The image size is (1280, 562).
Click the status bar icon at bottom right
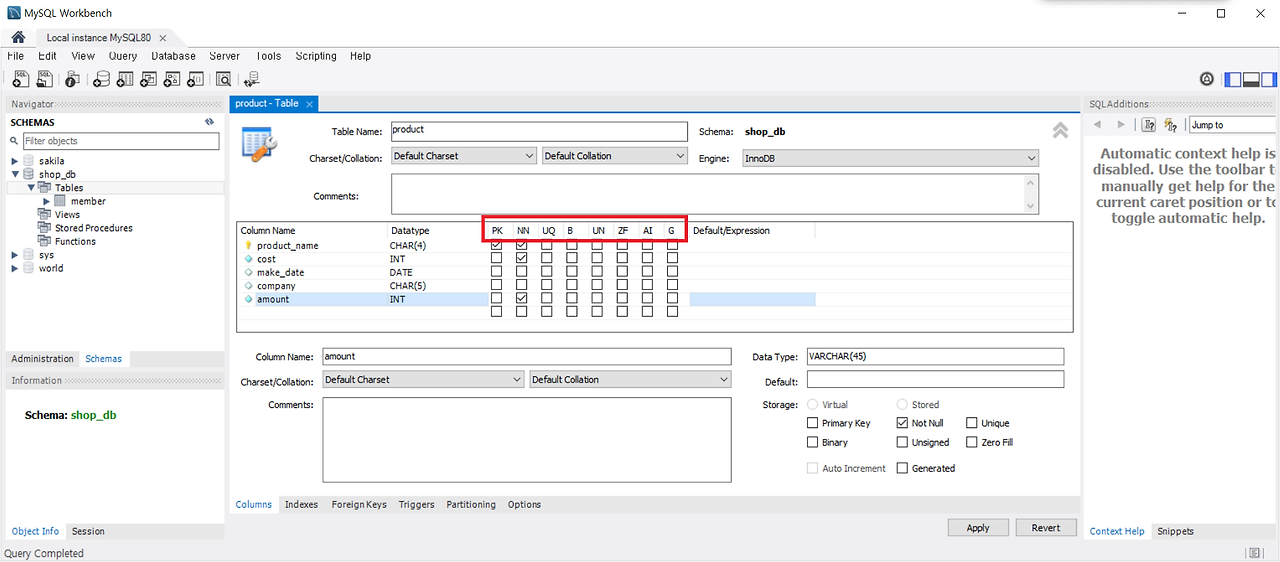[x=1254, y=553]
